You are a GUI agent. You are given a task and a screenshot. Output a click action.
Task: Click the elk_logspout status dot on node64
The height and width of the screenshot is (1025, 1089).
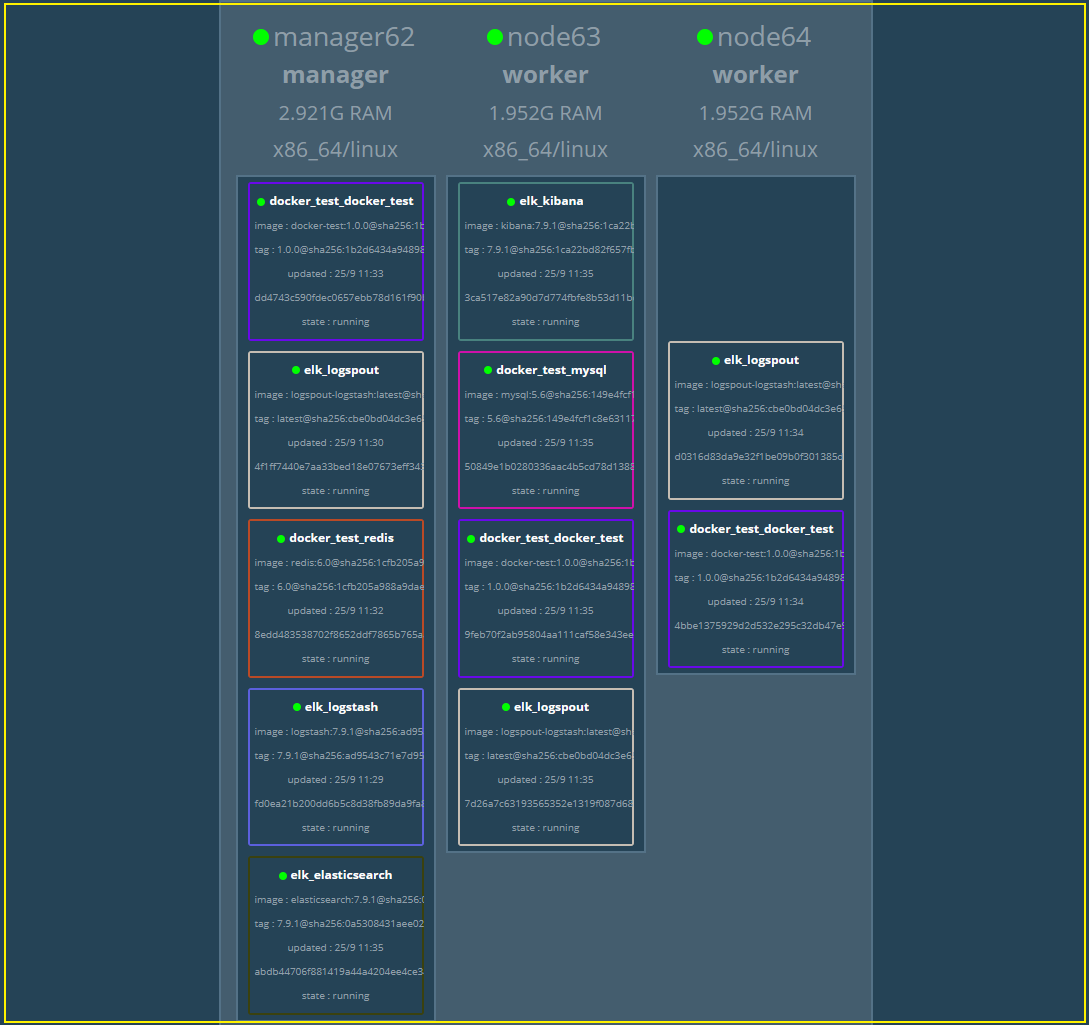click(x=716, y=360)
